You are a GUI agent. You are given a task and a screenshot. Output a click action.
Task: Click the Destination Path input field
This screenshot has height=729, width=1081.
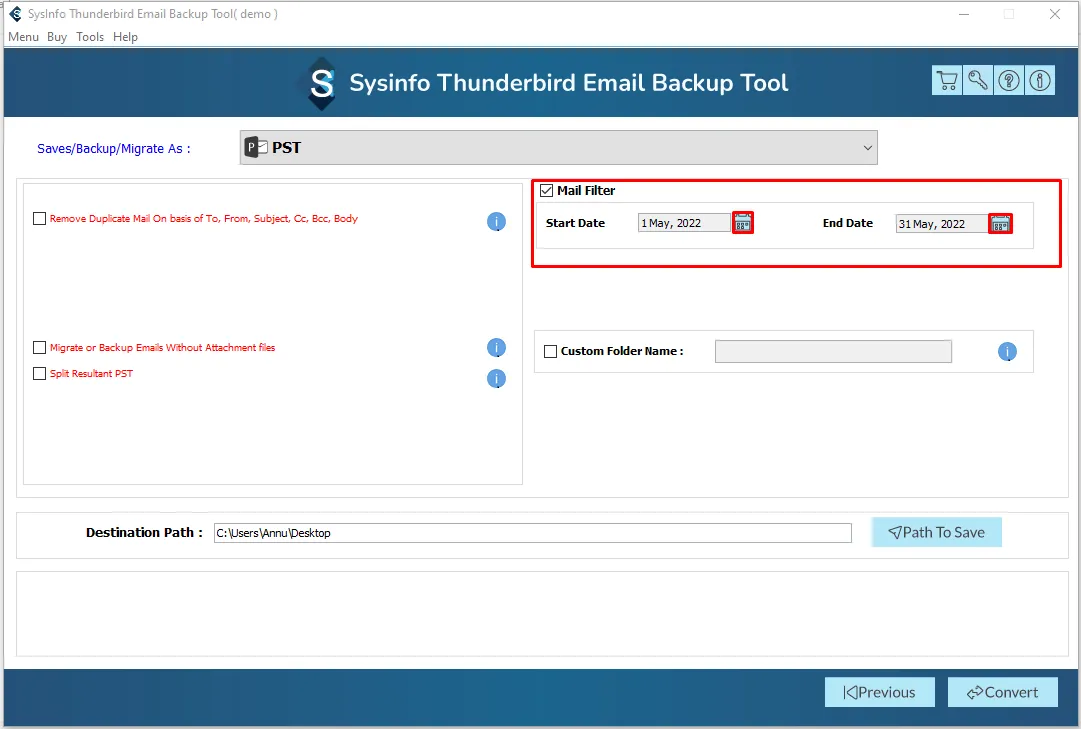[x=533, y=533]
